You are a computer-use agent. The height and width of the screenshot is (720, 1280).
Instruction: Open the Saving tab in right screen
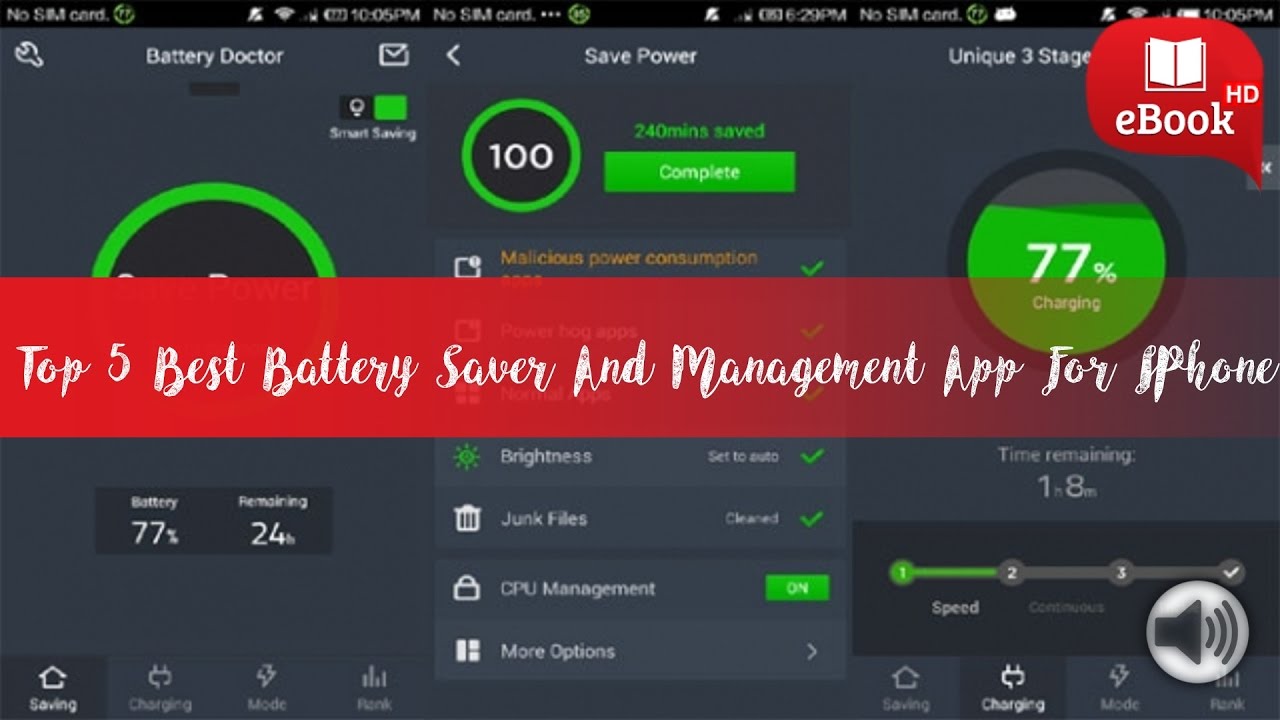point(905,688)
